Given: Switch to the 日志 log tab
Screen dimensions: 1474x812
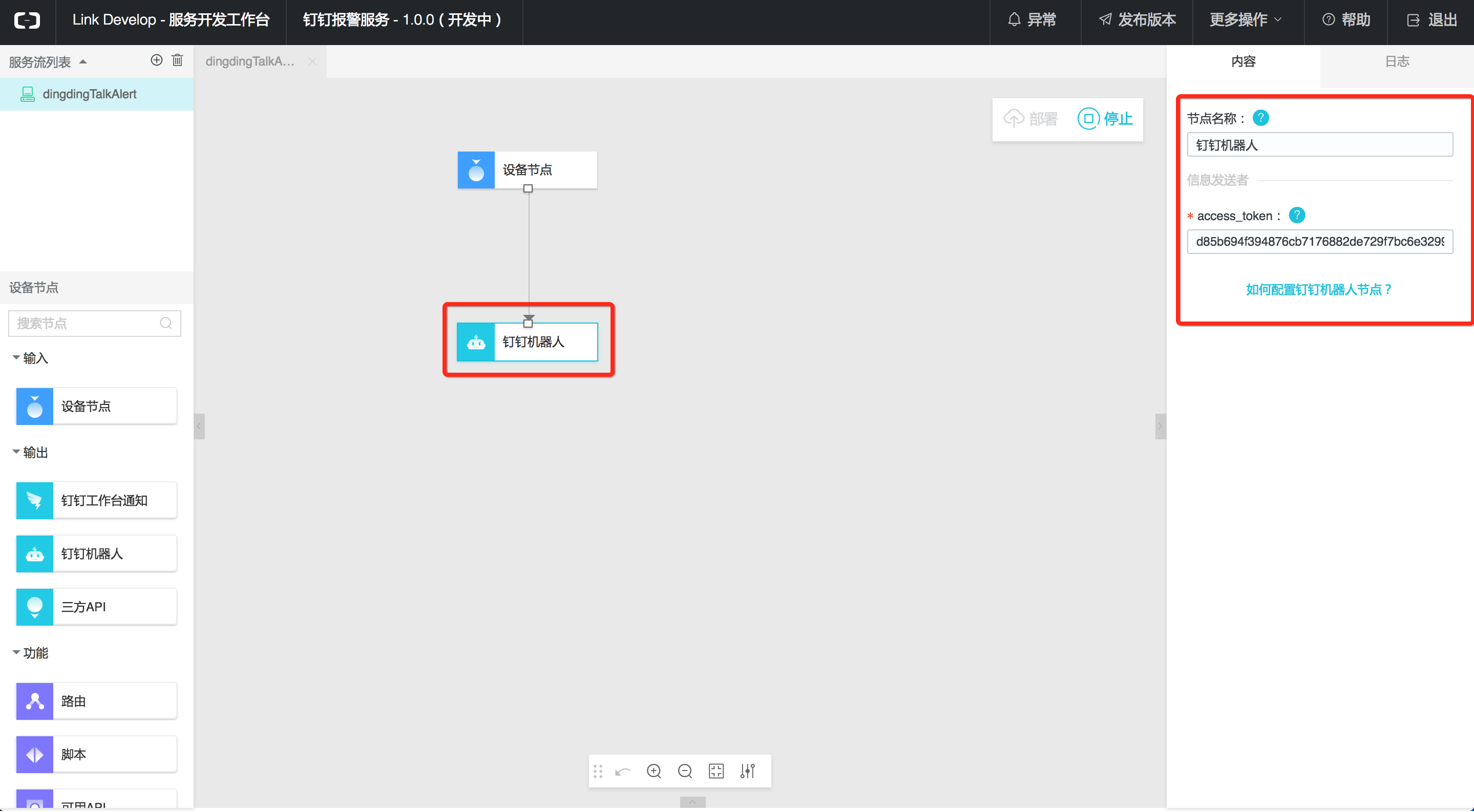Looking at the screenshot, I should [x=1397, y=61].
